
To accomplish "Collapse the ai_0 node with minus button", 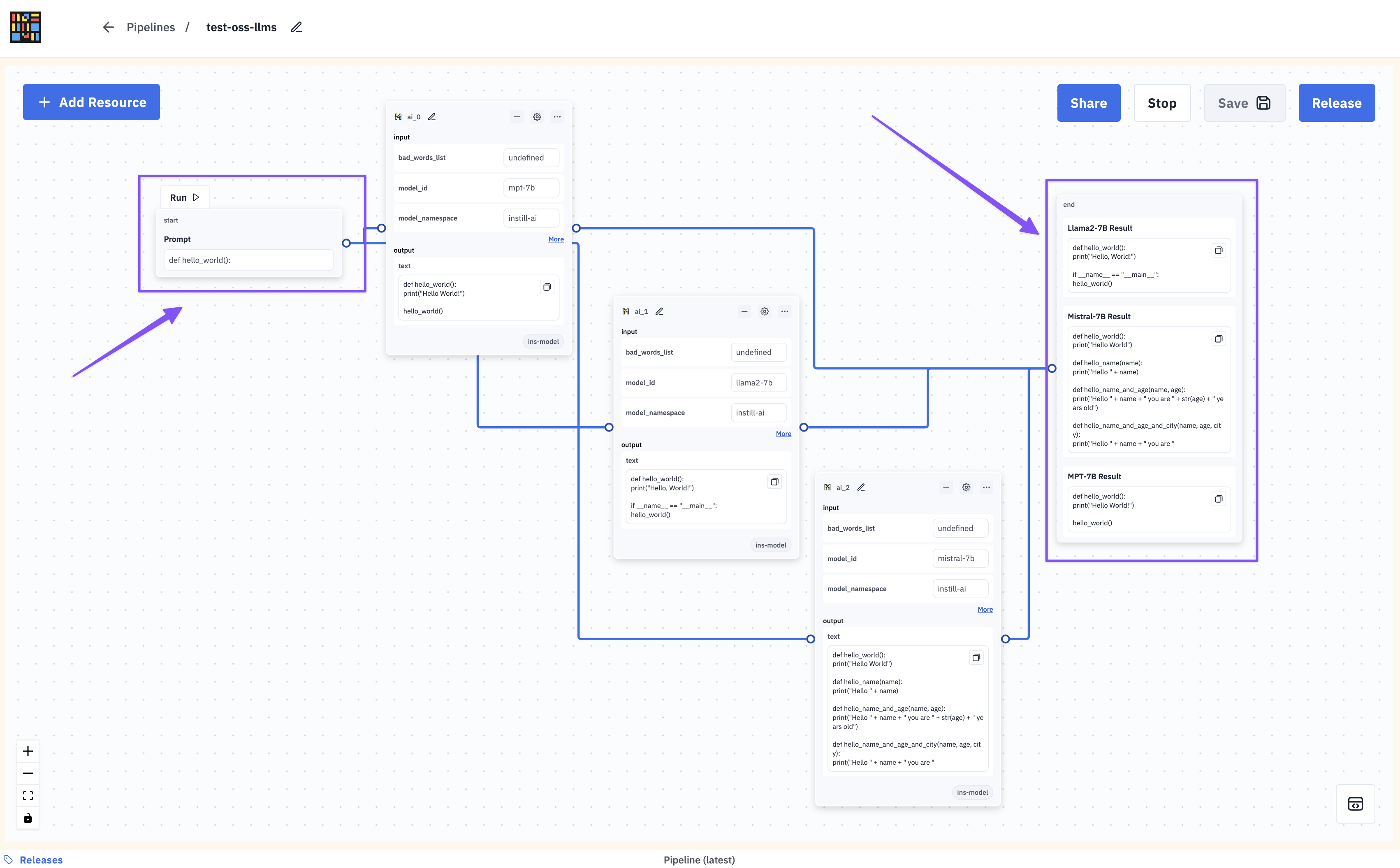I will pos(517,116).
